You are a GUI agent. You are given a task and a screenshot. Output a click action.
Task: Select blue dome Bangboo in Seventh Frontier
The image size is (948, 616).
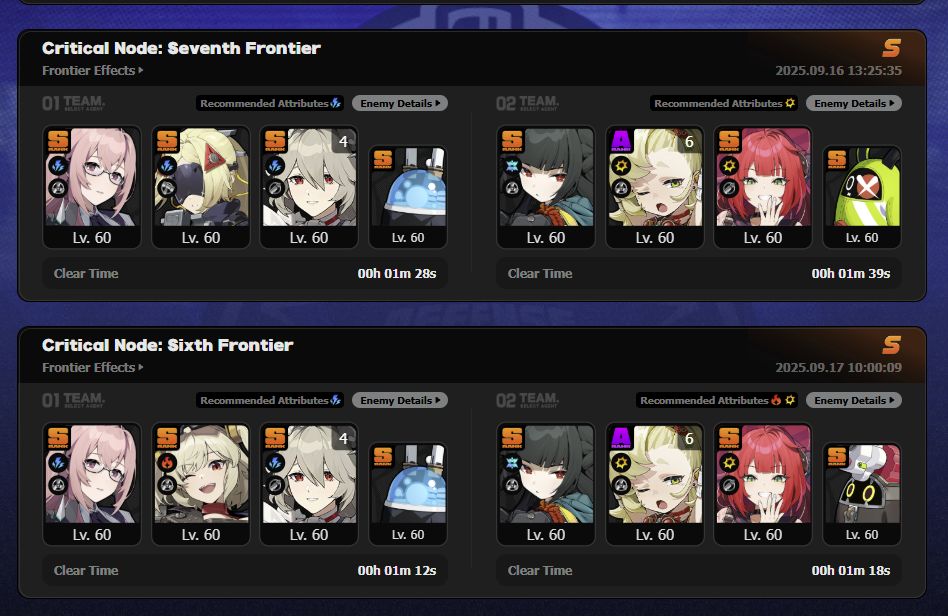tap(408, 197)
